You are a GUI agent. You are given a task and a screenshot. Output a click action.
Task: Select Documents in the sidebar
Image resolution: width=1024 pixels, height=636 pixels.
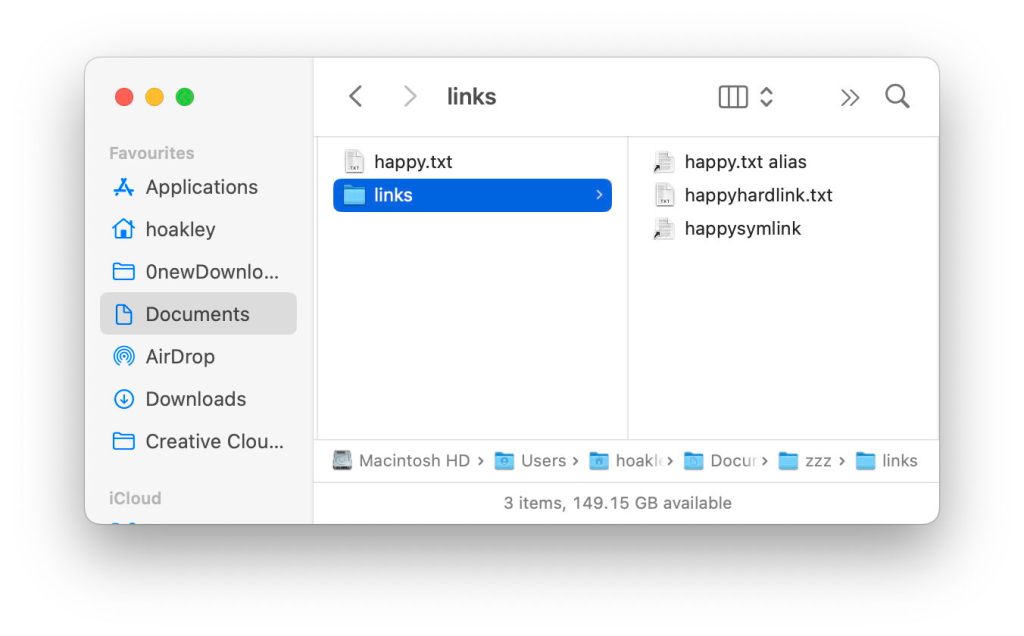197,314
